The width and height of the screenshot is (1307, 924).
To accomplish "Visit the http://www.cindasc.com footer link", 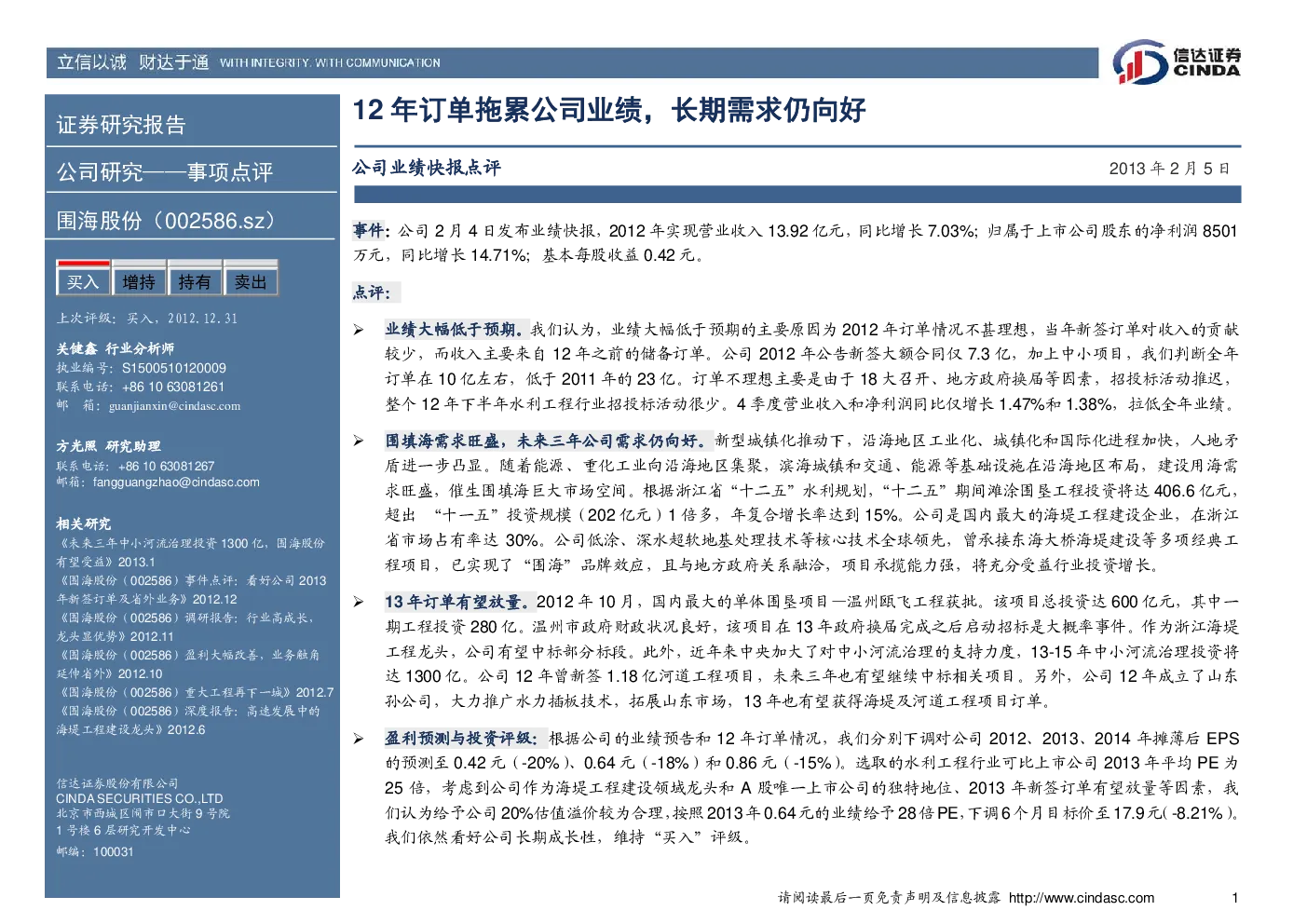I will (1082, 898).
